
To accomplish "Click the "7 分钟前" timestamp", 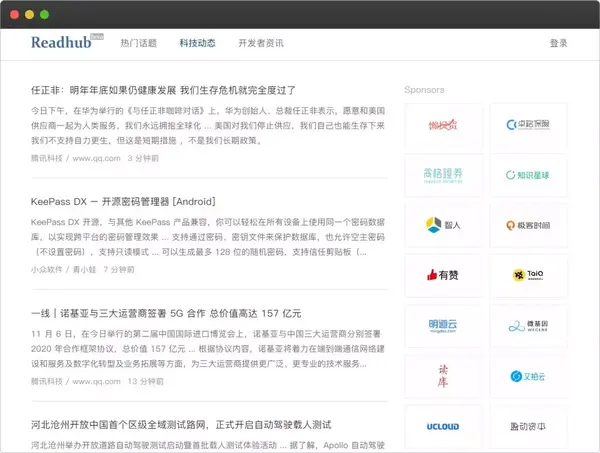I will point(119,270).
